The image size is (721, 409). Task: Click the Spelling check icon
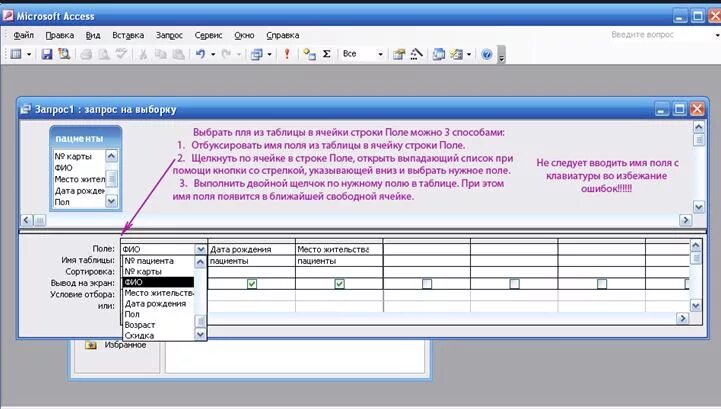click(x=121, y=54)
